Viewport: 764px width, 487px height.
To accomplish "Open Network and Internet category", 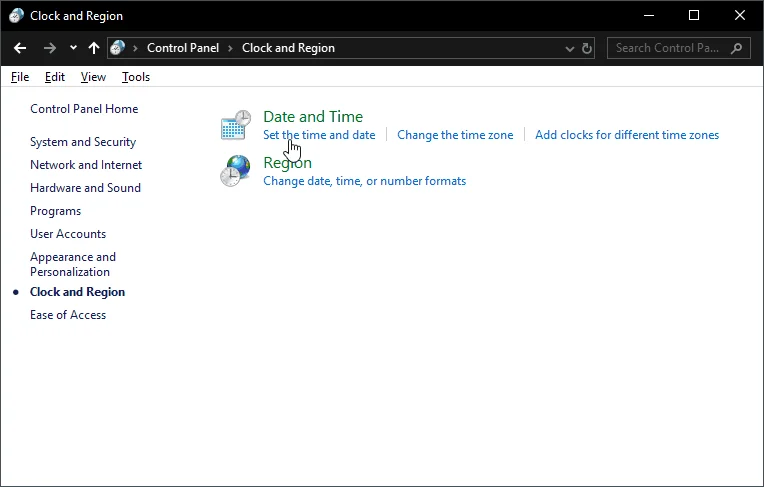I will point(86,165).
